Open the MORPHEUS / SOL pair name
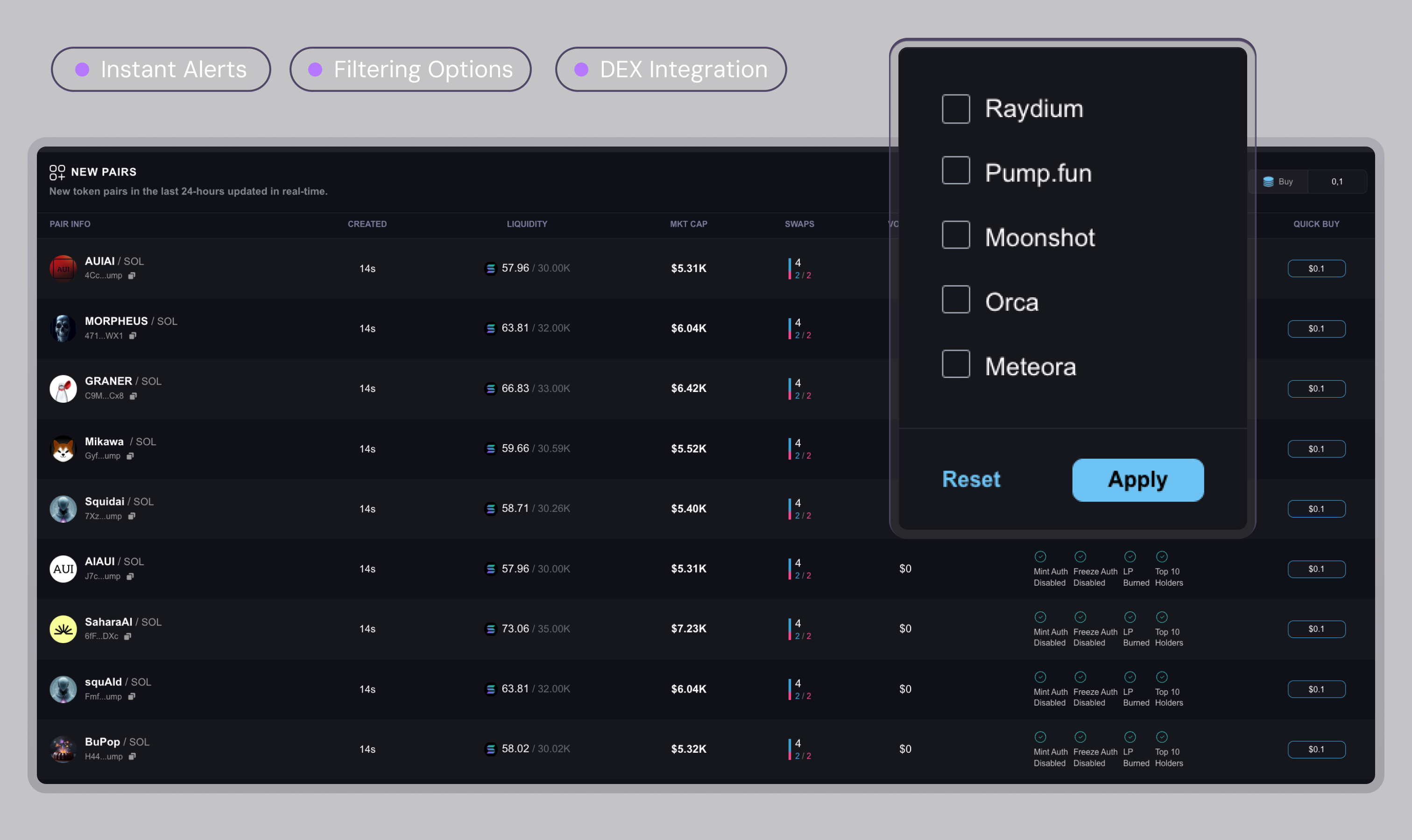Screen dimensions: 1412x840 pyautogui.click(x=131, y=321)
